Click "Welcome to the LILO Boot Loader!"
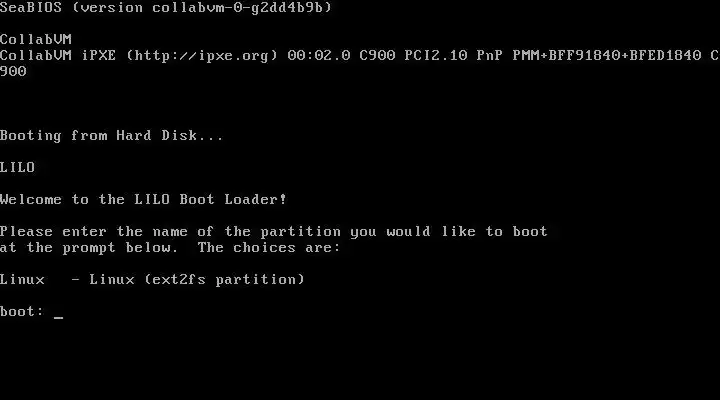 143,199
